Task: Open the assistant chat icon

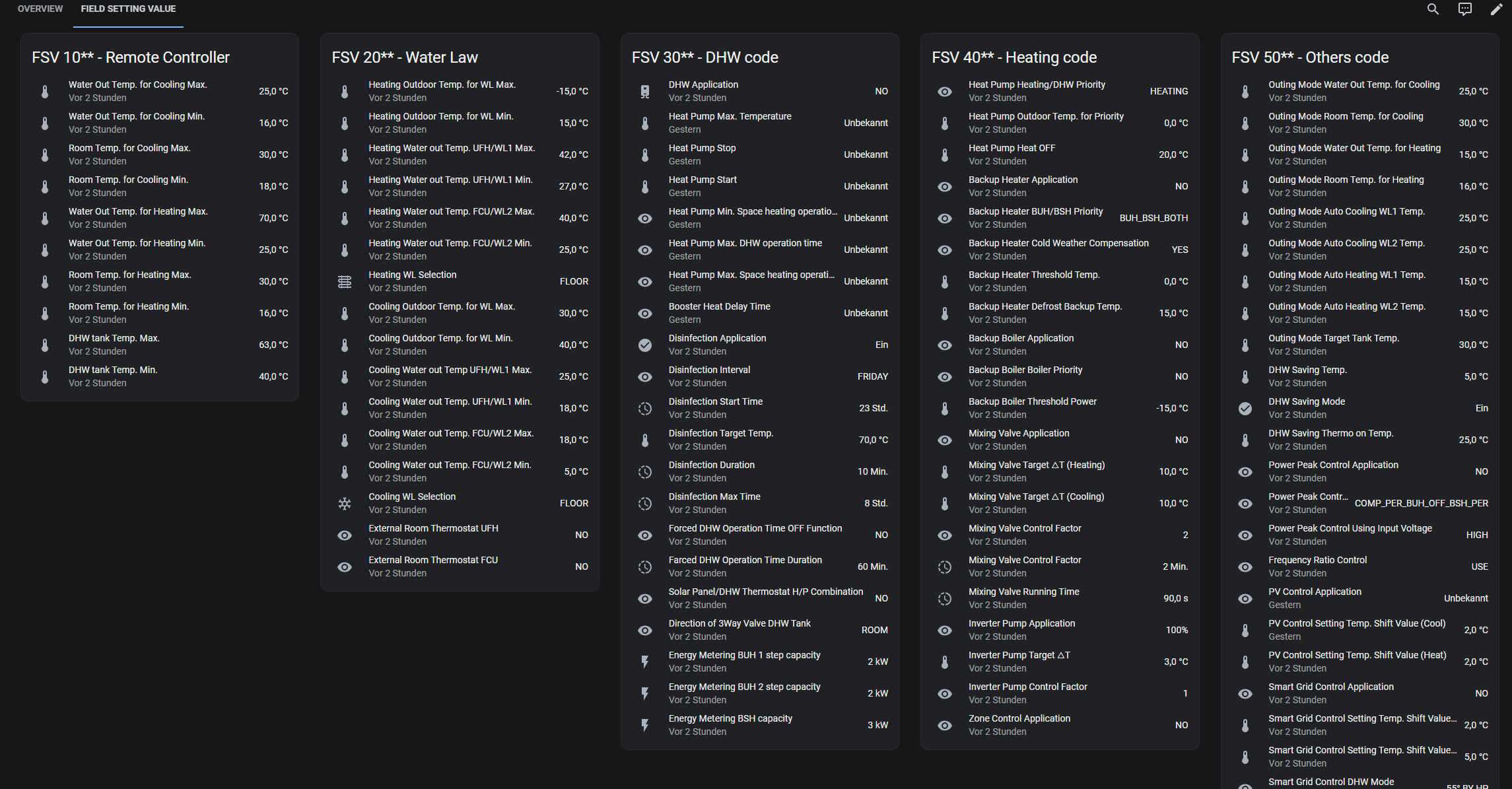Action: [1464, 9]
